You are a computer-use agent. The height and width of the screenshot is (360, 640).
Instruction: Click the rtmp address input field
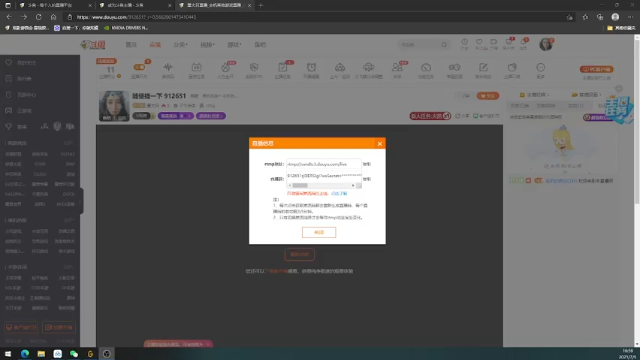click(x=324, y=164)
